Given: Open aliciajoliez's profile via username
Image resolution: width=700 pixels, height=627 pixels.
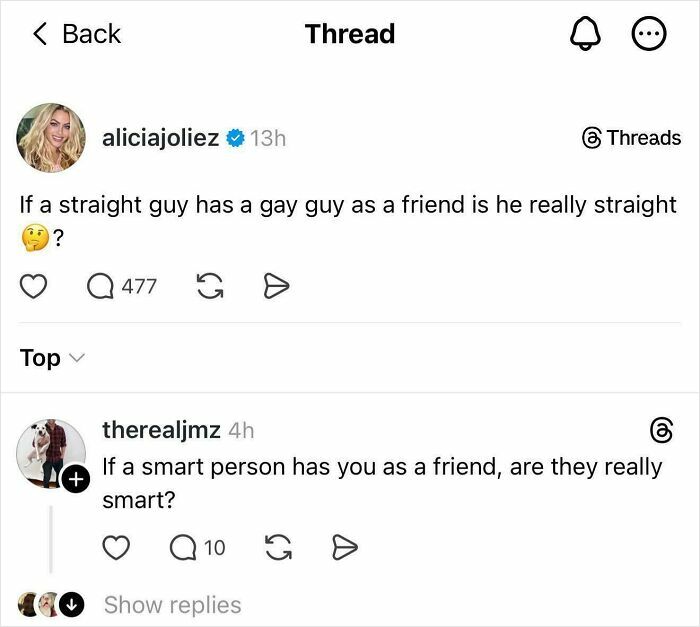Looking at the screenshot, I should point(160,138).
